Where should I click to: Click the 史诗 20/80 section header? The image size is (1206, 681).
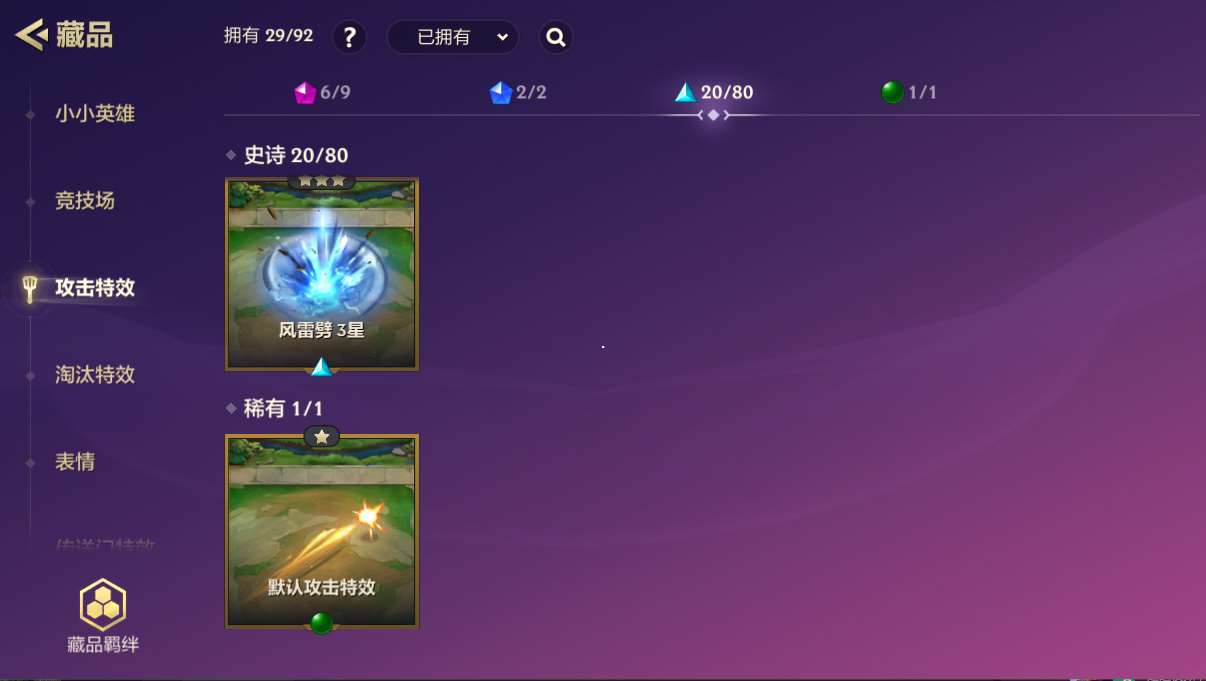(x=296, y=155)
